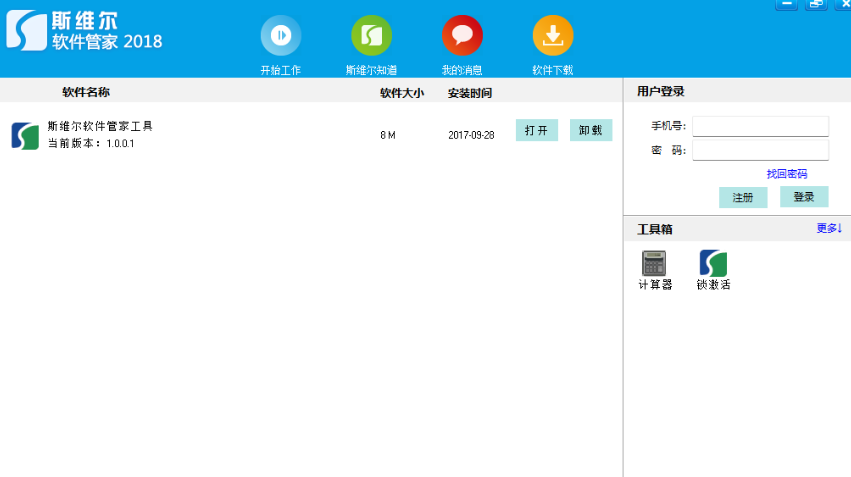The height and width of the screenshot is (477, 851).
Task: Open 斯维尔知道 from the top toolbar
Action: point(371,36)
